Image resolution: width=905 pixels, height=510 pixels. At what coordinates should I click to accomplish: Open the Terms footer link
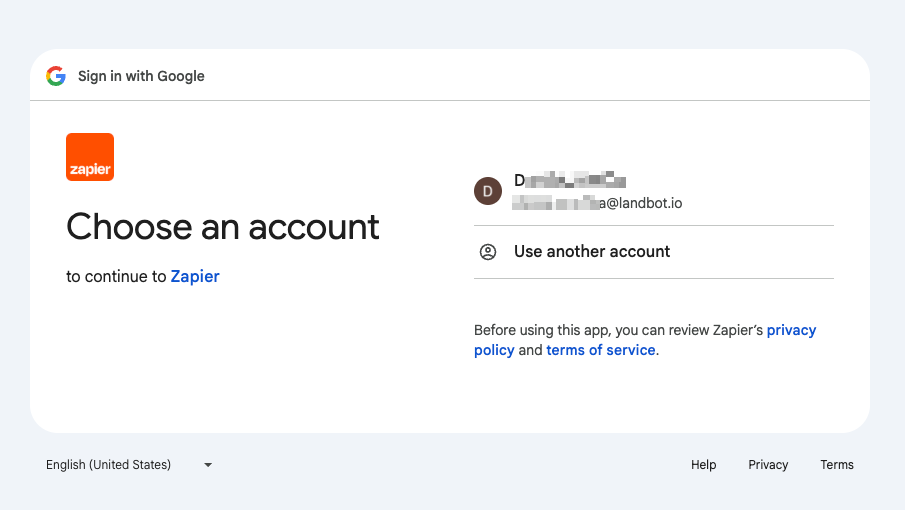837,465
